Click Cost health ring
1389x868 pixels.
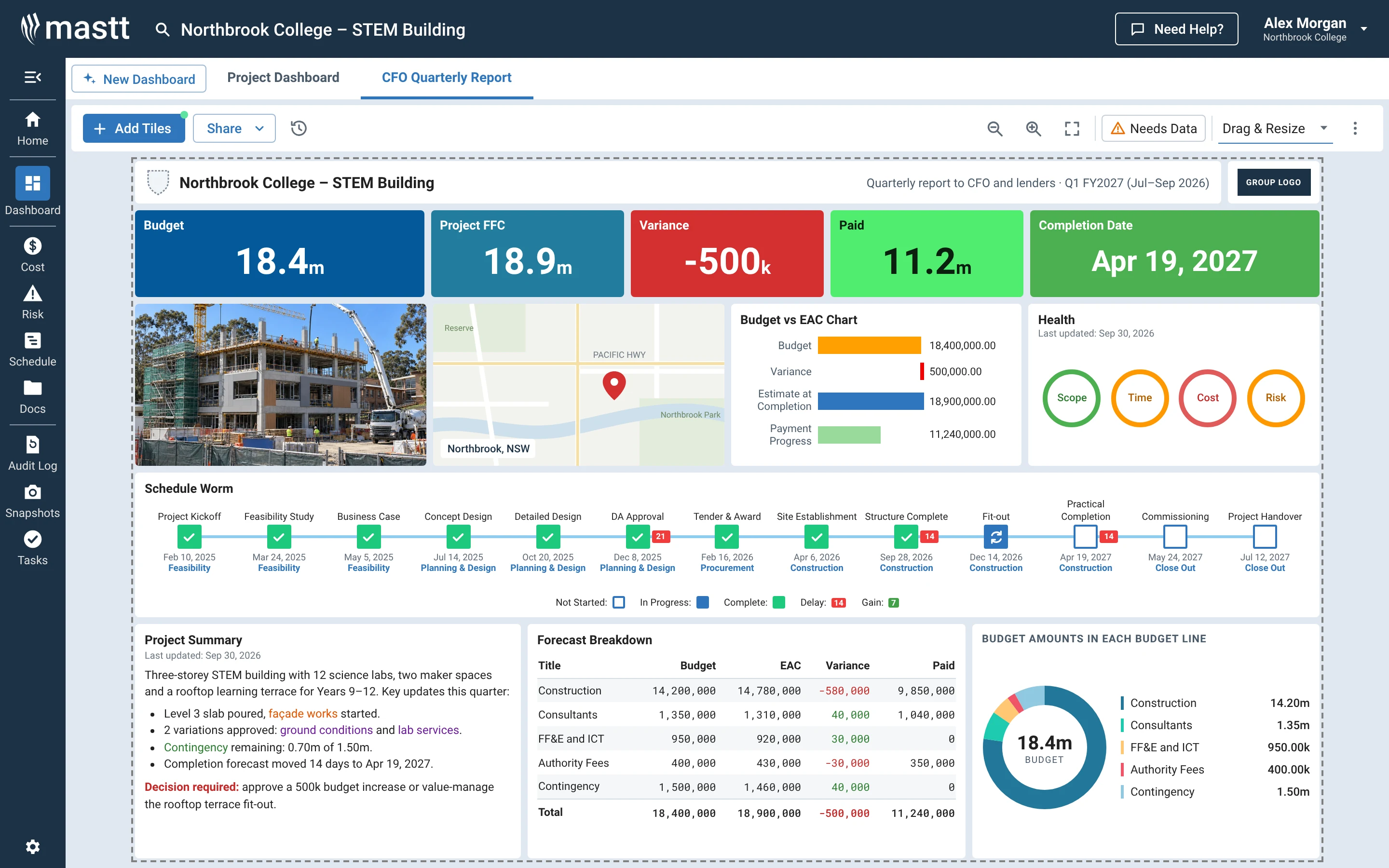(x=1208, y=398)
